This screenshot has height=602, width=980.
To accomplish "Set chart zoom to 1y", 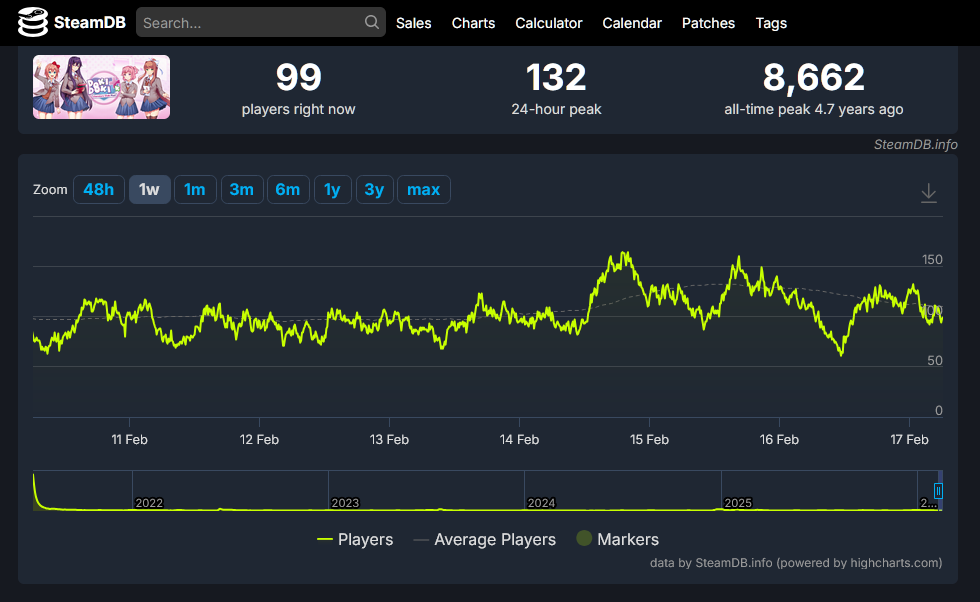I will pos(332,189).
